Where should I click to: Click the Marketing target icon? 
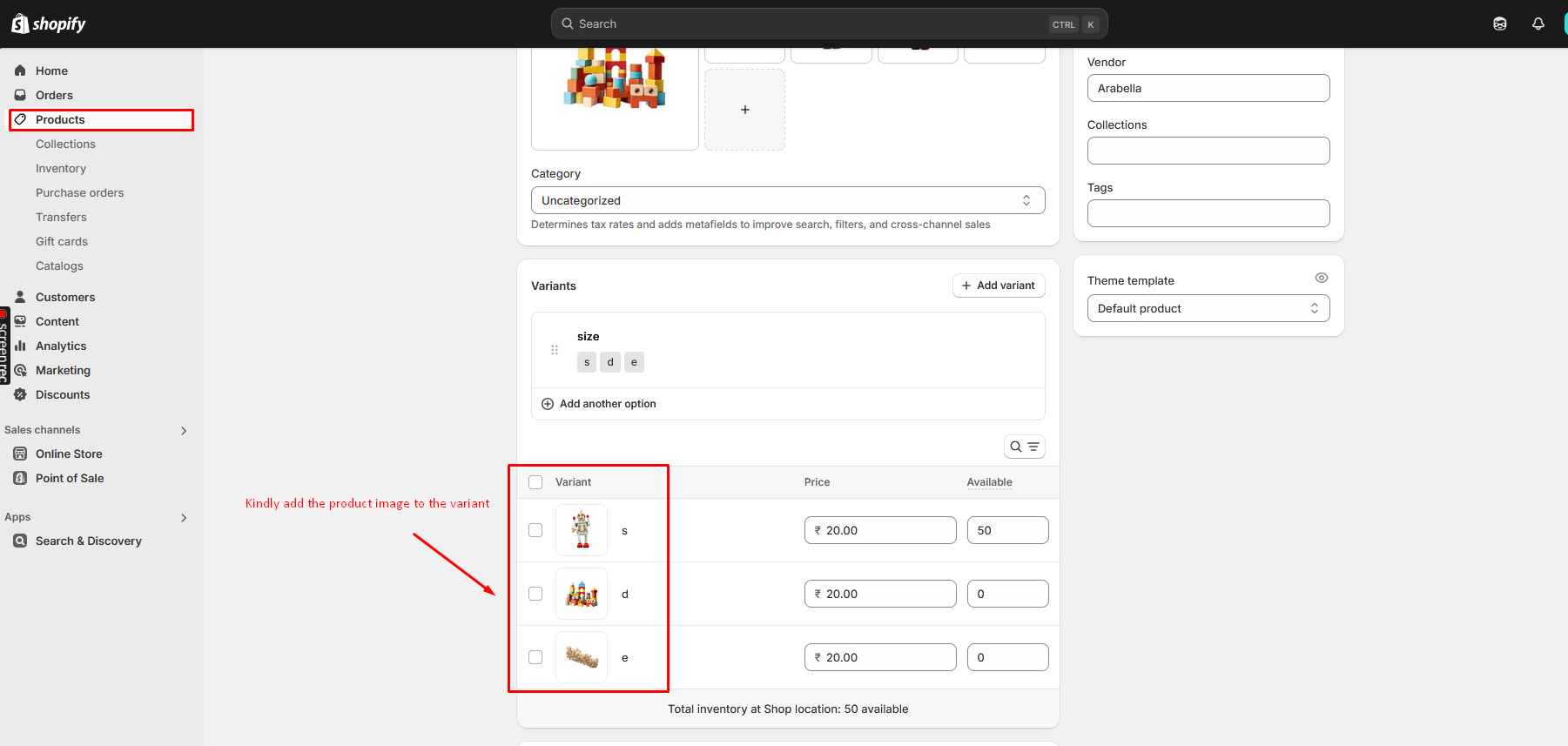(20, 370)
